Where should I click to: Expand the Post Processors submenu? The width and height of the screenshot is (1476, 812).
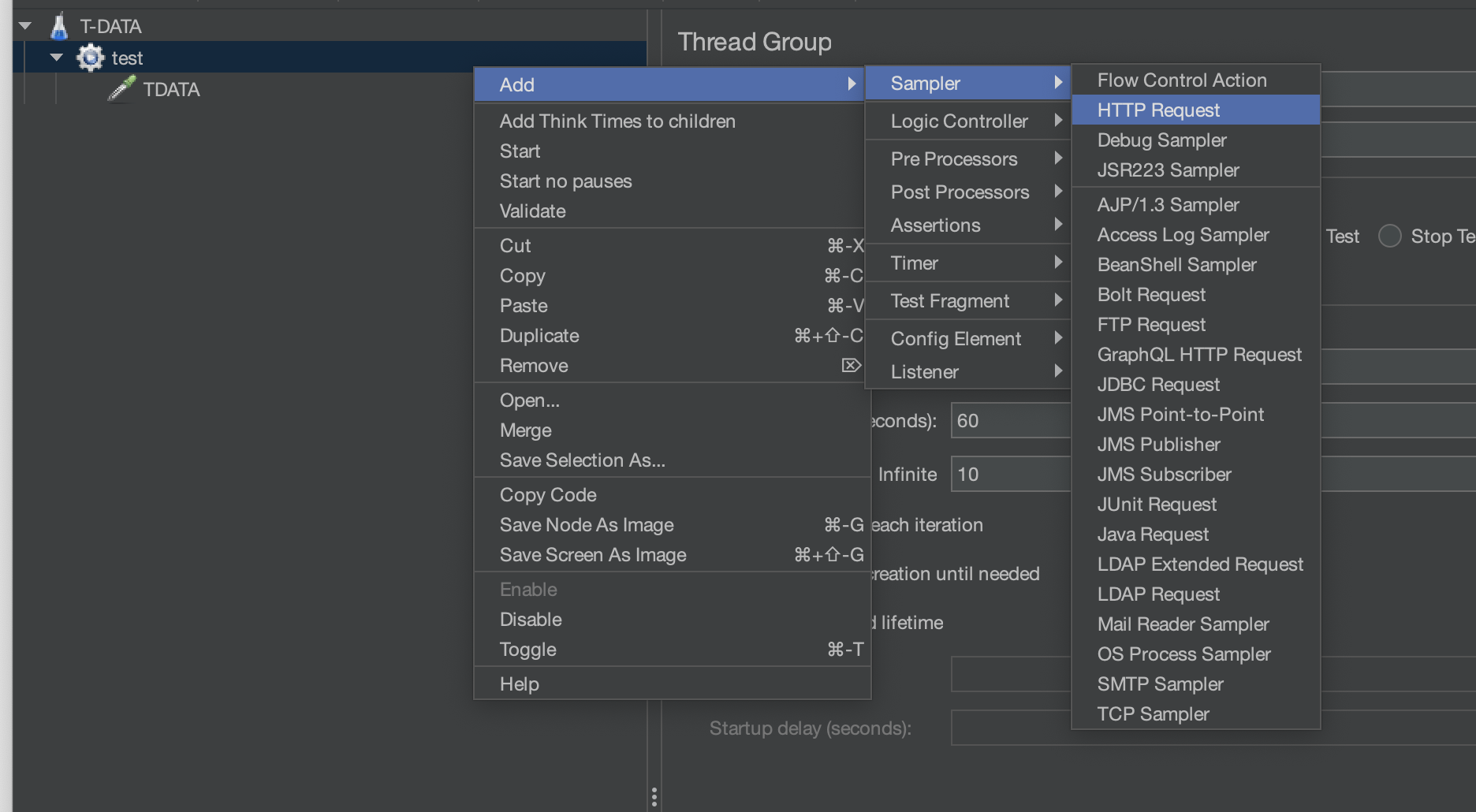(x=968, y=192)
